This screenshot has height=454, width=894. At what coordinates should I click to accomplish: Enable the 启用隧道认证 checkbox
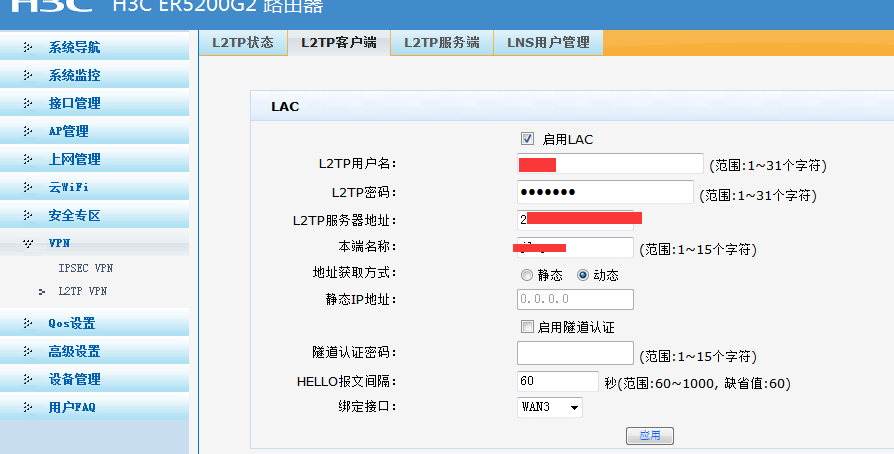point(527,327)
